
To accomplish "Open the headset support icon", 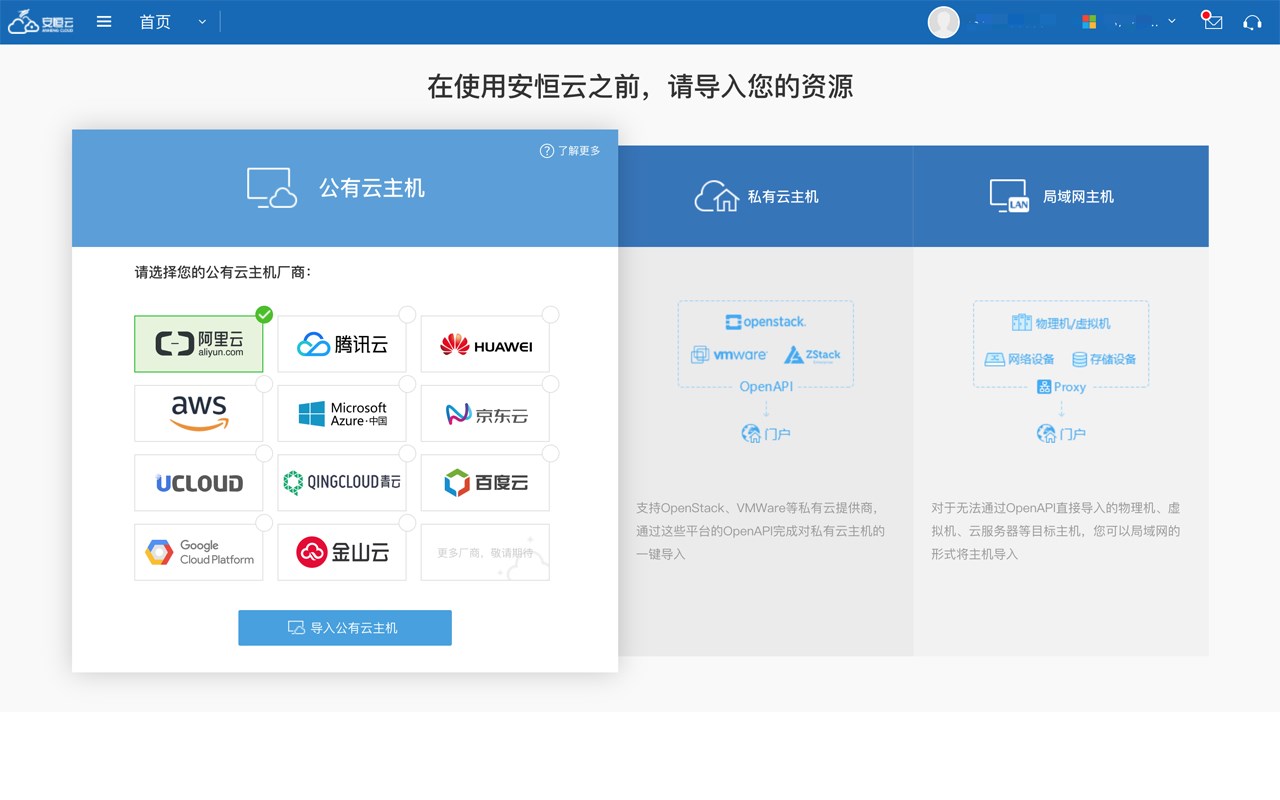I will coord(1252,22).
